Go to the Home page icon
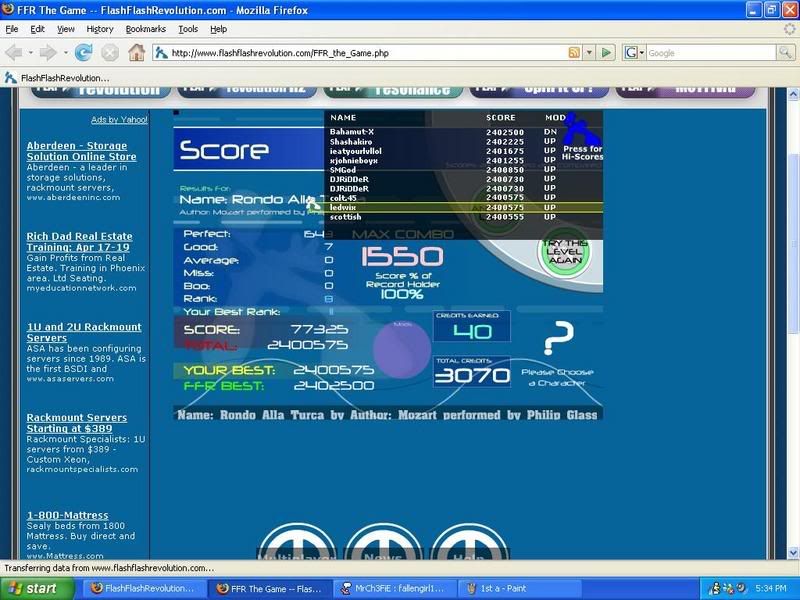The width and height of the screenshot is (800, 600). coord(136,53)
